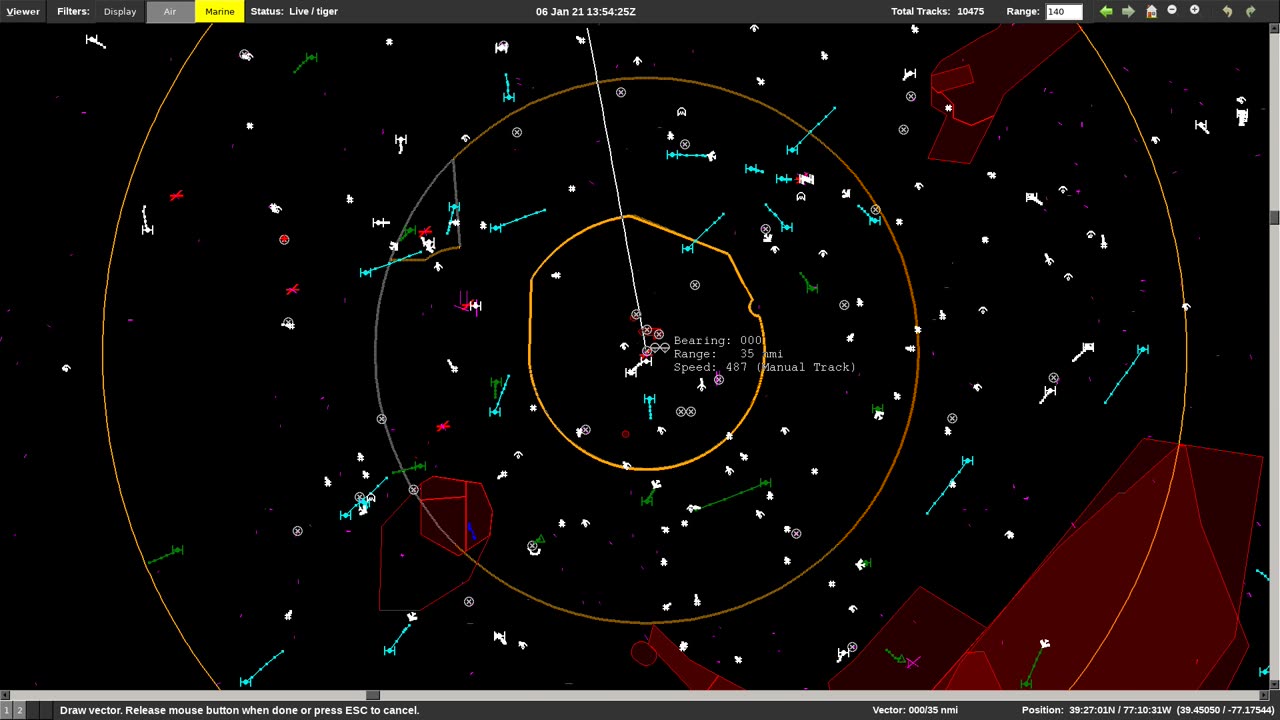This screenshot has height=720, width=1280.
Task: Switch to page 1 button
Action: (x=6, y=710)
